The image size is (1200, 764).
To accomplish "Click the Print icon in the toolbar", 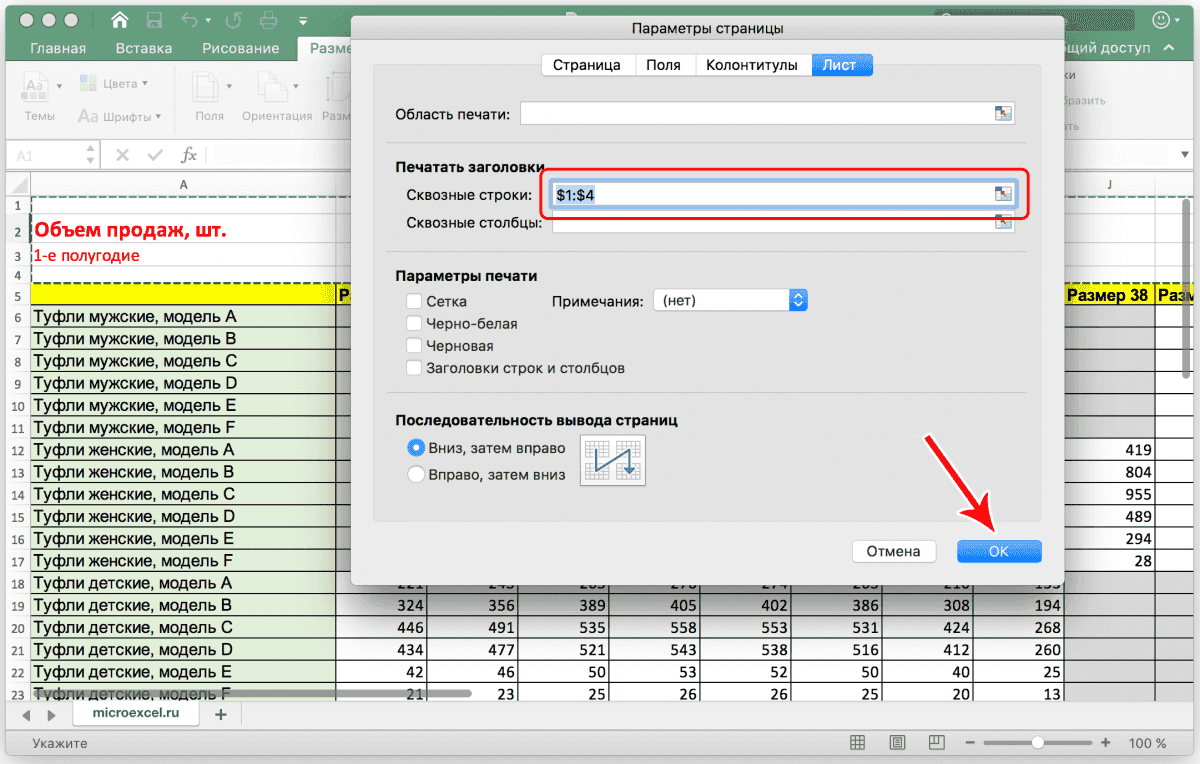I will (x=268, y=19).
